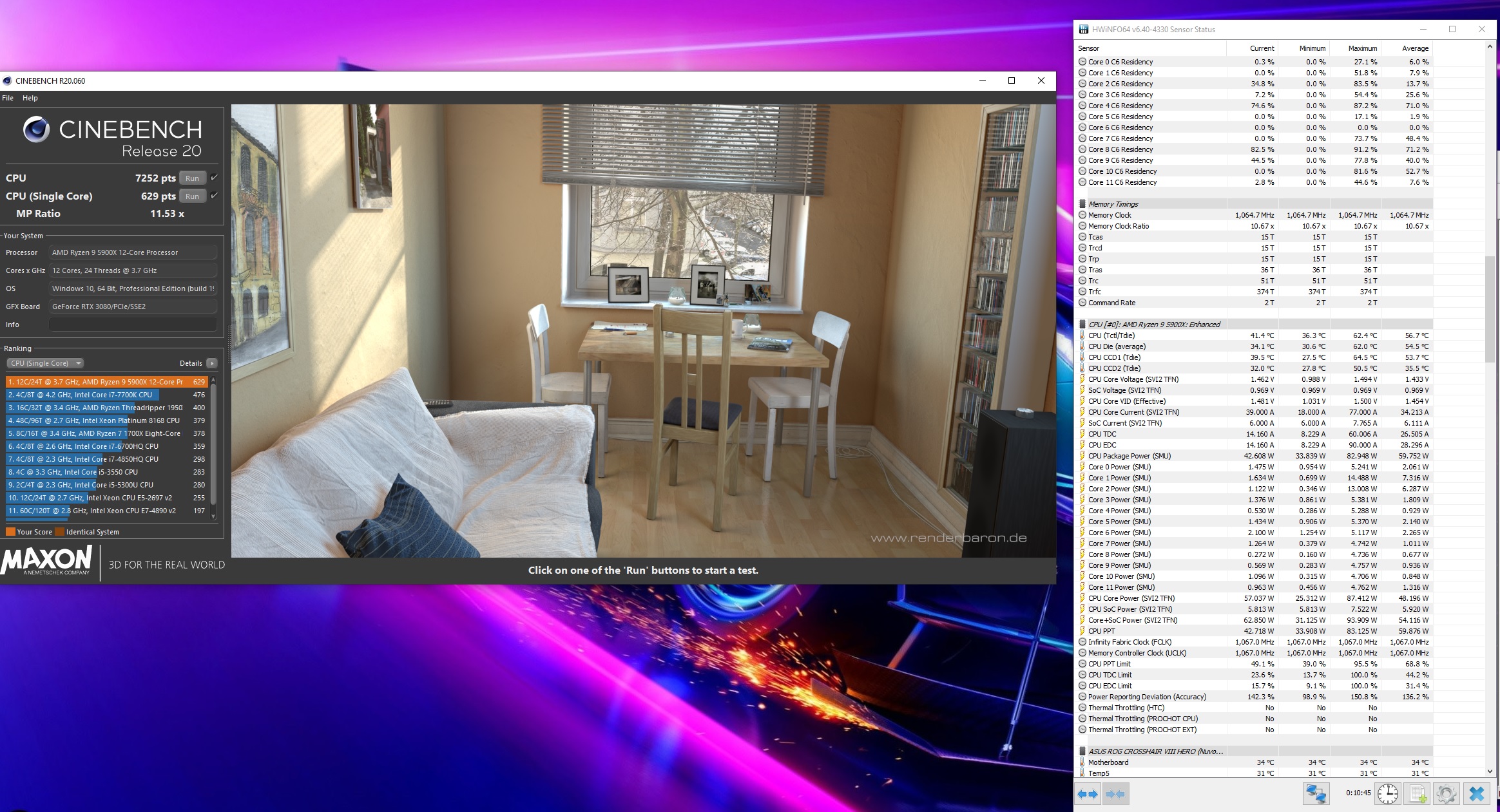Click the circle icon beside Thermal Throttling (HTC)
Image resolution: width=1500 pixels, height=812 pixels.
click(x=1082, y=708)
